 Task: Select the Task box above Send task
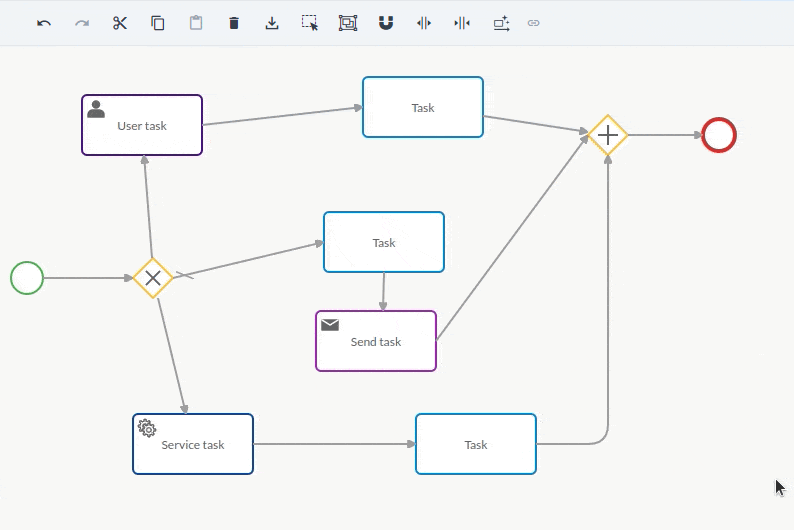click(384, 242)
